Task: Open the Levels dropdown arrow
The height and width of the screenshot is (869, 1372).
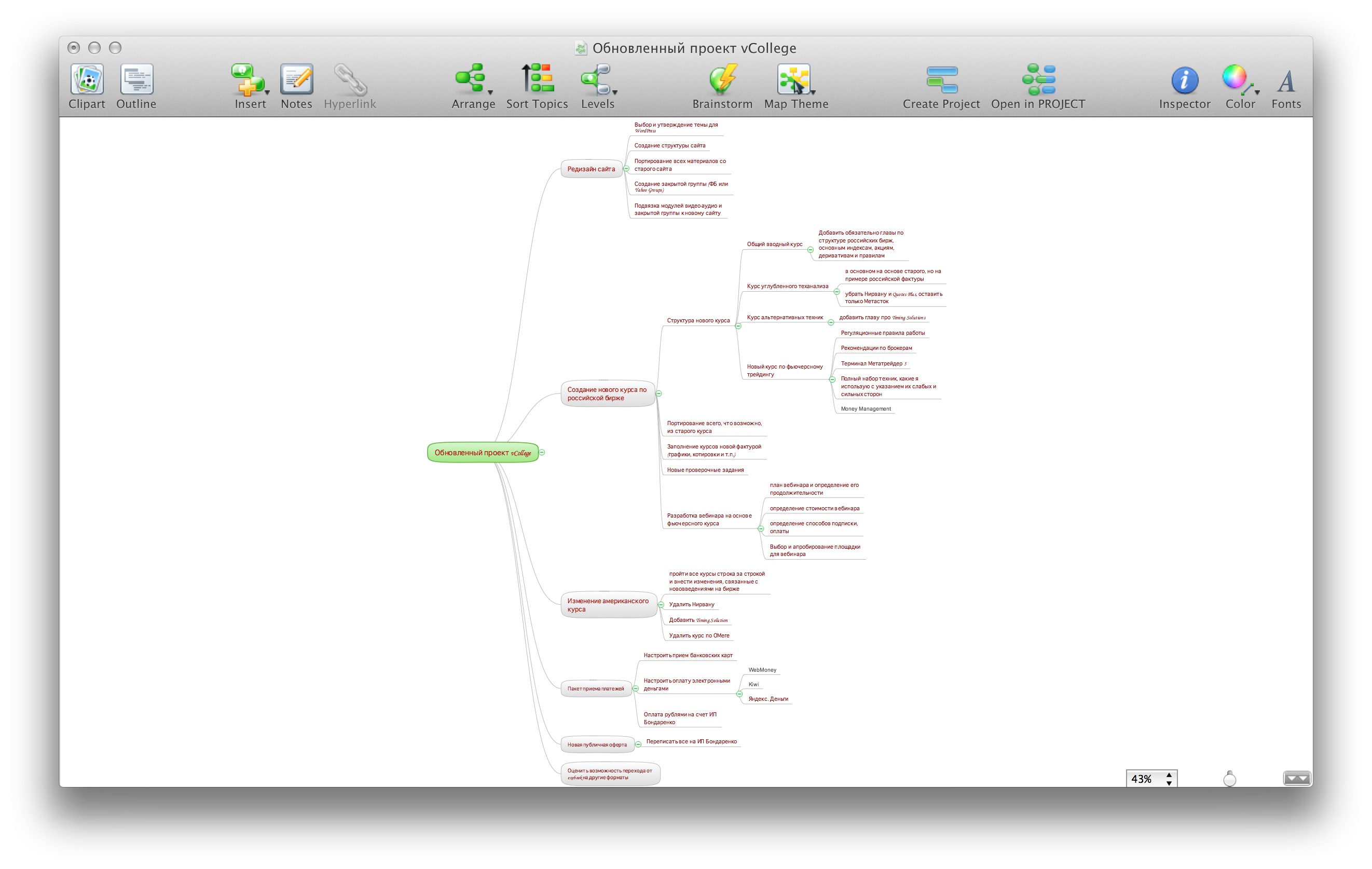Action: point(615,92)
